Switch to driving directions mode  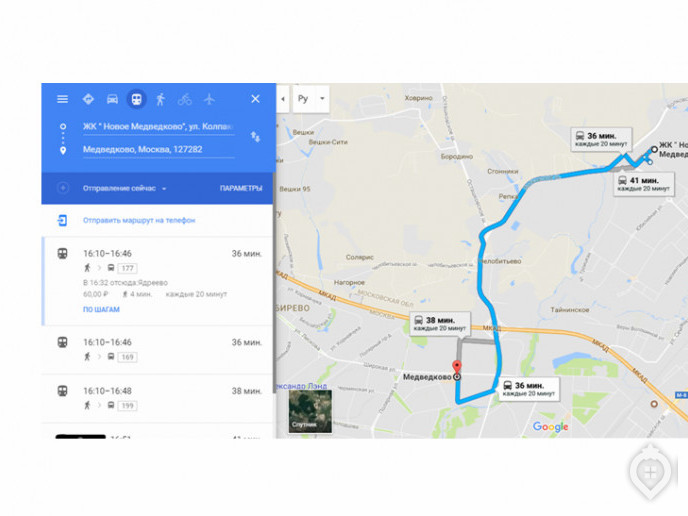[112, 99]
